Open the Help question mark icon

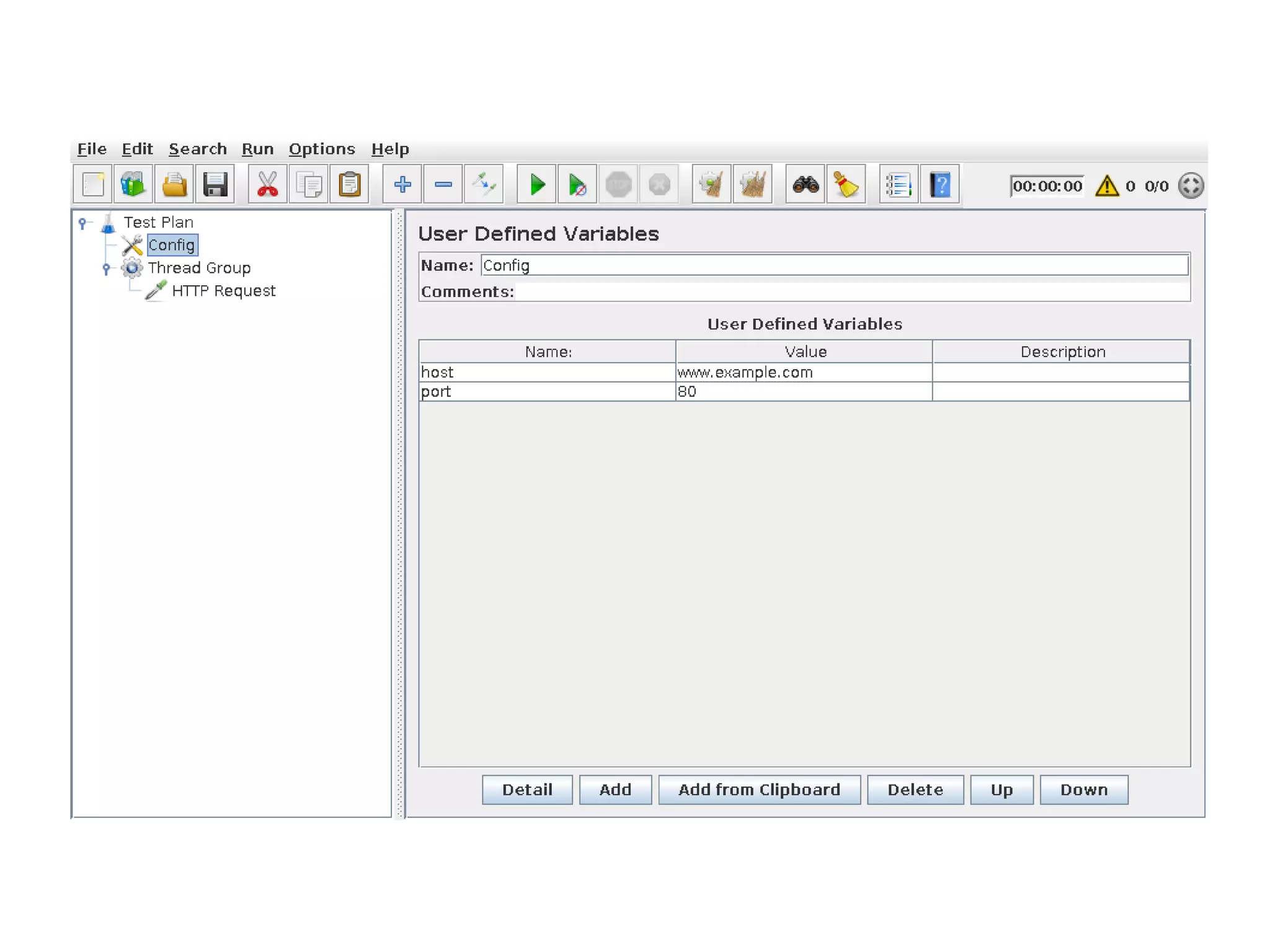(x=939, y=185)
